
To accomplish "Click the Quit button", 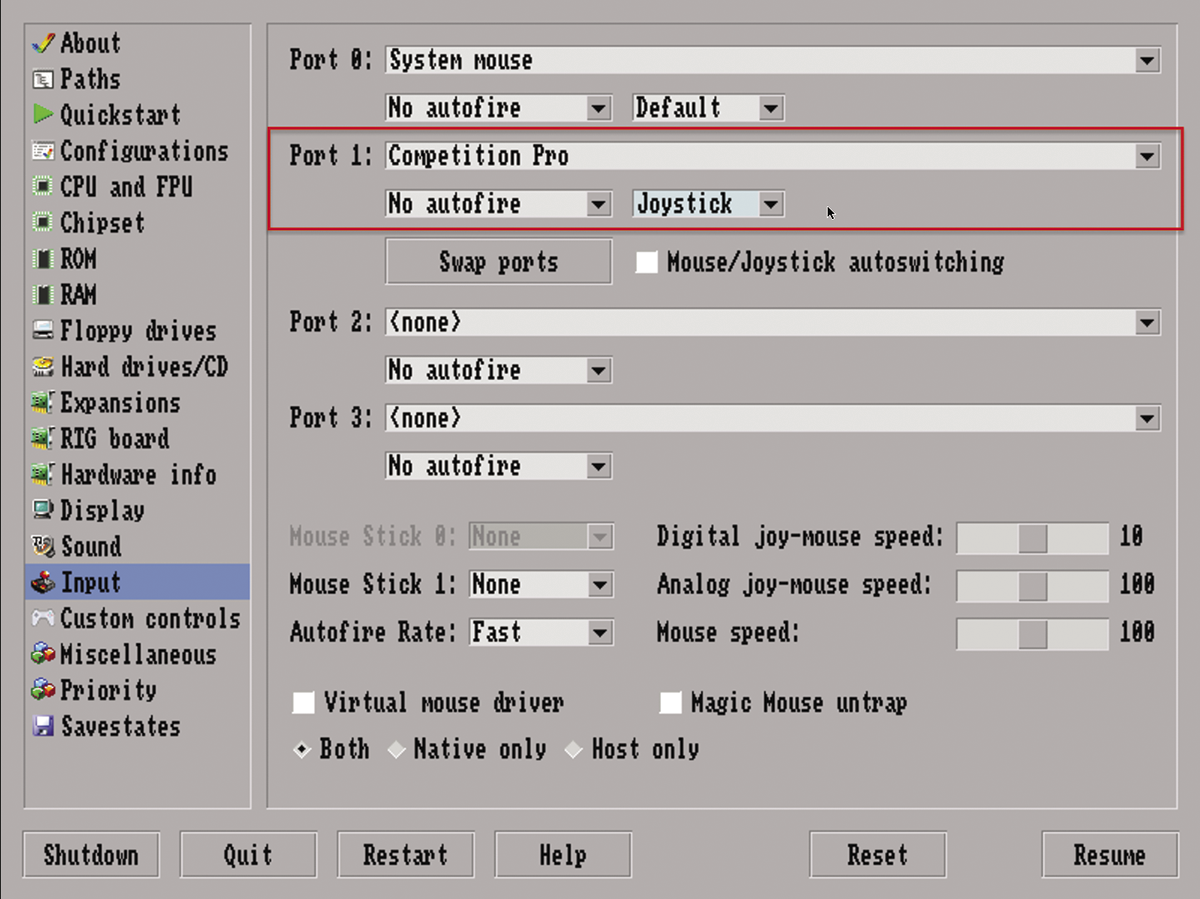I will pos(248,856).
